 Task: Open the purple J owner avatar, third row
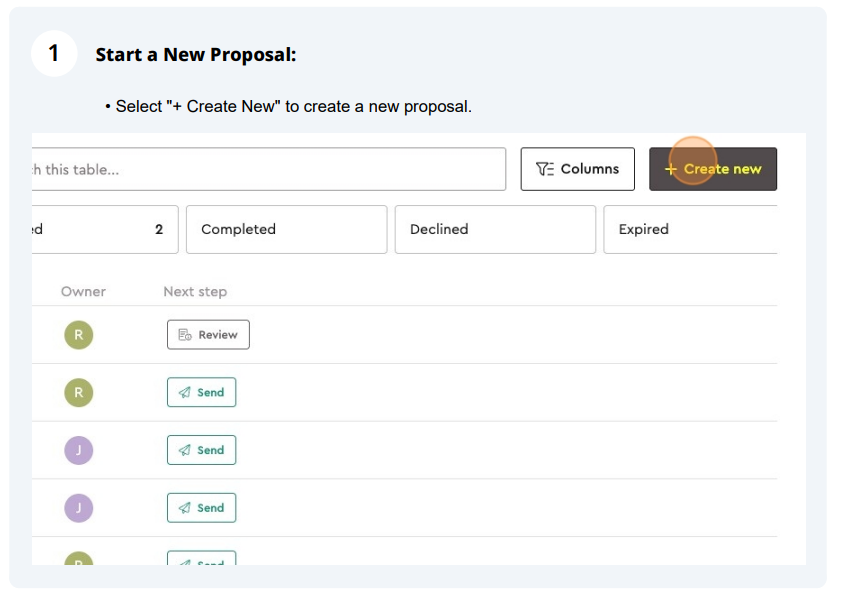tap(79, 450)
